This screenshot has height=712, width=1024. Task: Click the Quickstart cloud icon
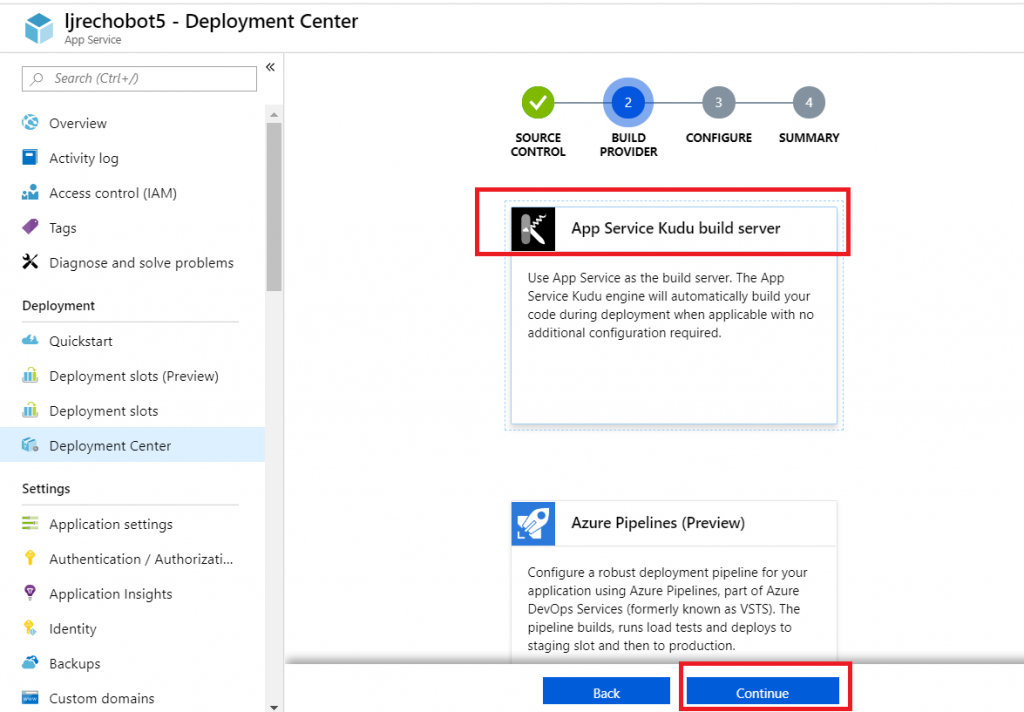tap(30, 340)
